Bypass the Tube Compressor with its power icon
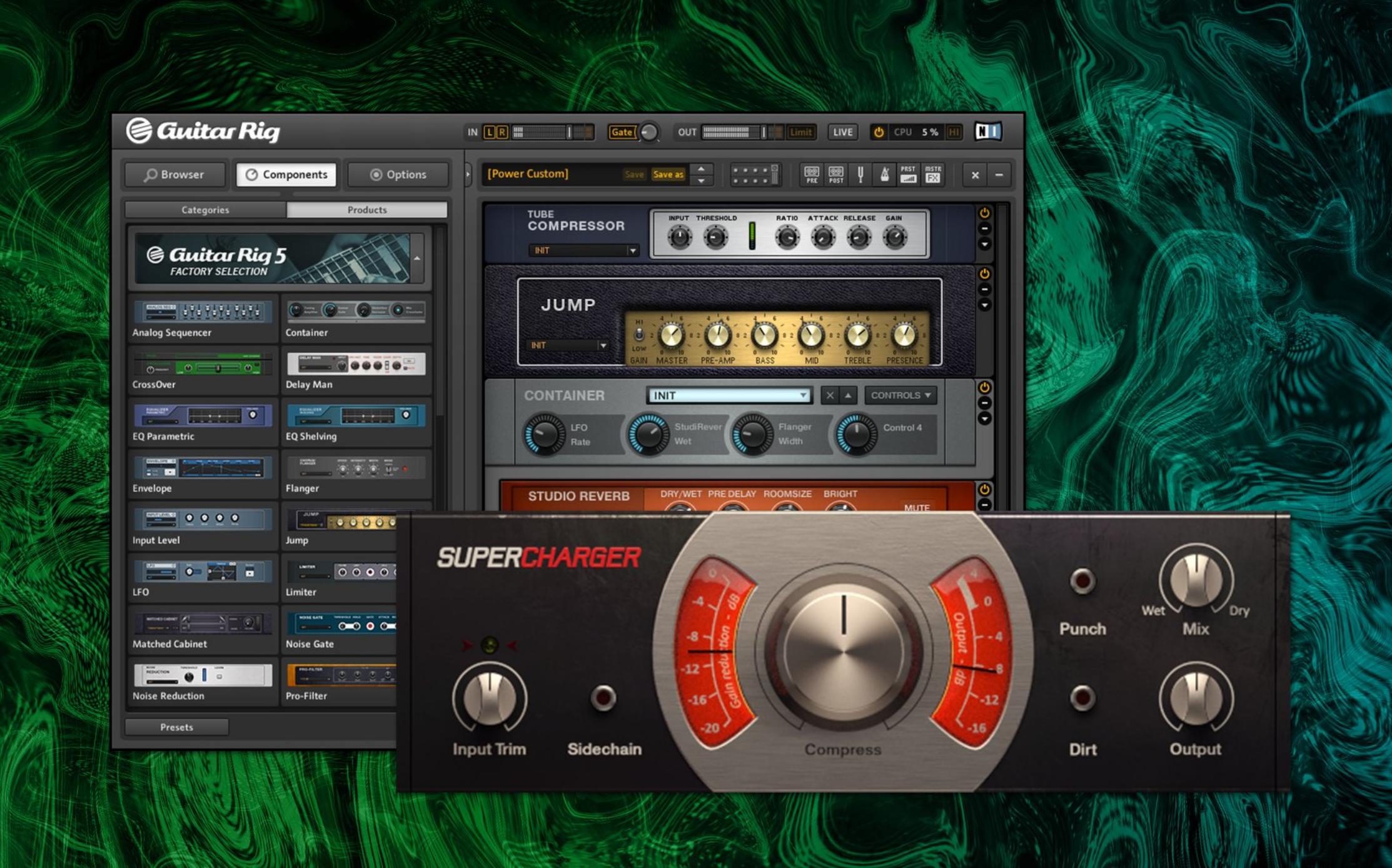 click(984, 213)
